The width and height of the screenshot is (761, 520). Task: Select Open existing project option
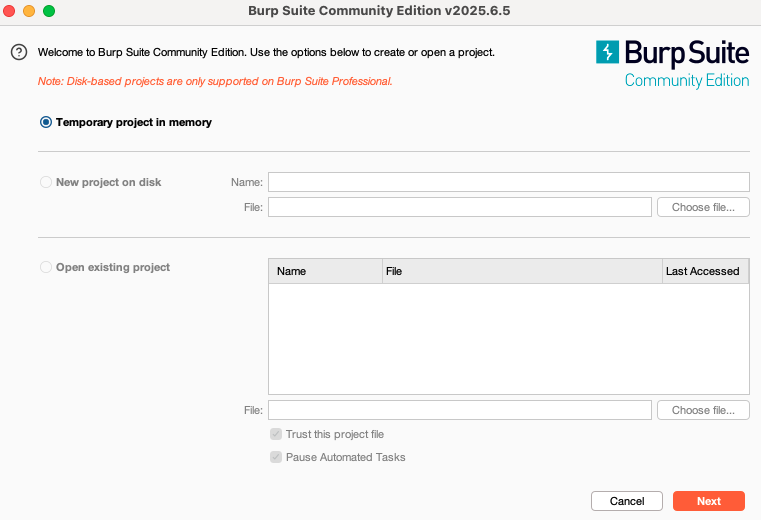point(46,267)
